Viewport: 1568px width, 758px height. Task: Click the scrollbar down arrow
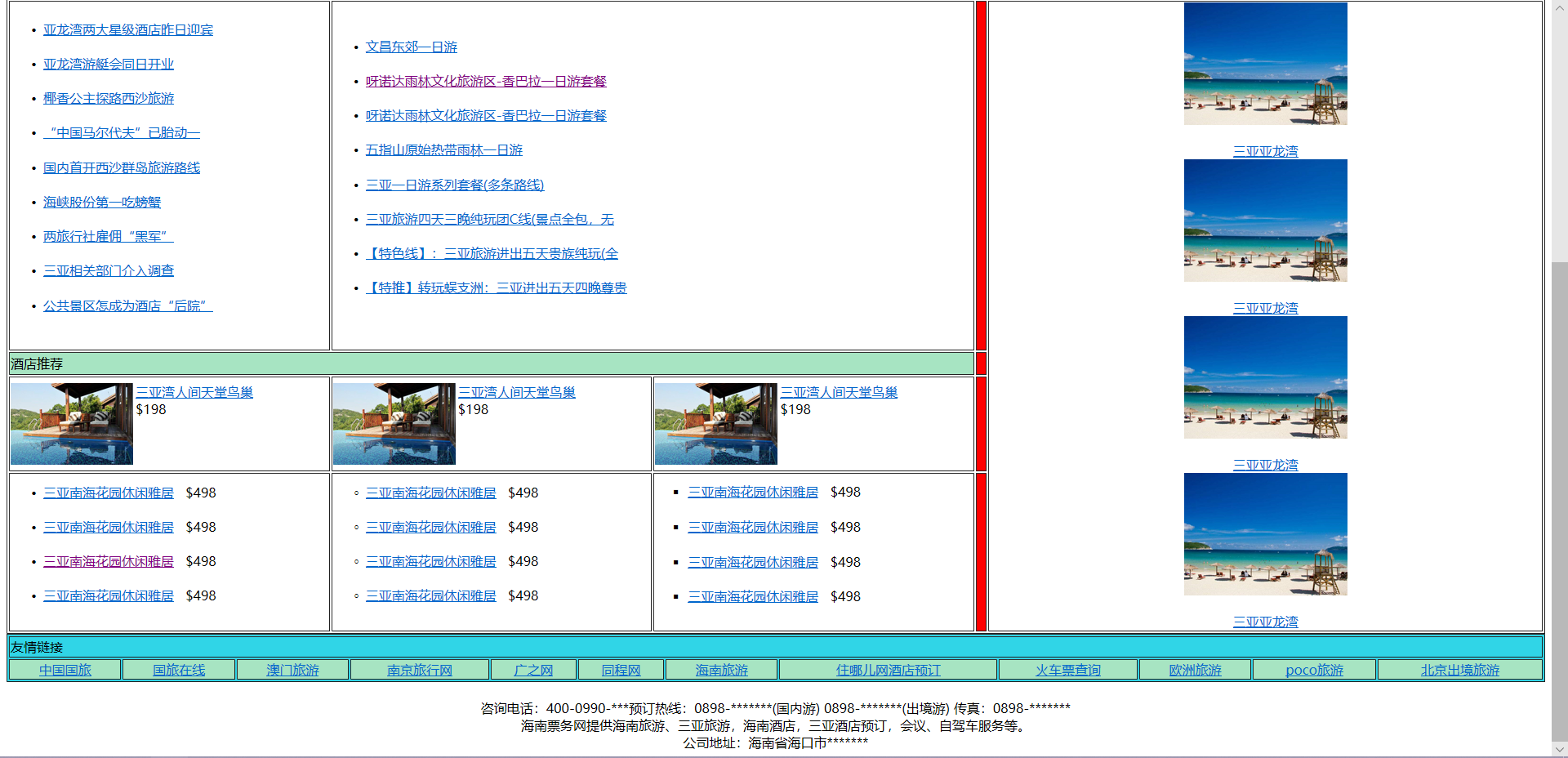(1559, 749)
